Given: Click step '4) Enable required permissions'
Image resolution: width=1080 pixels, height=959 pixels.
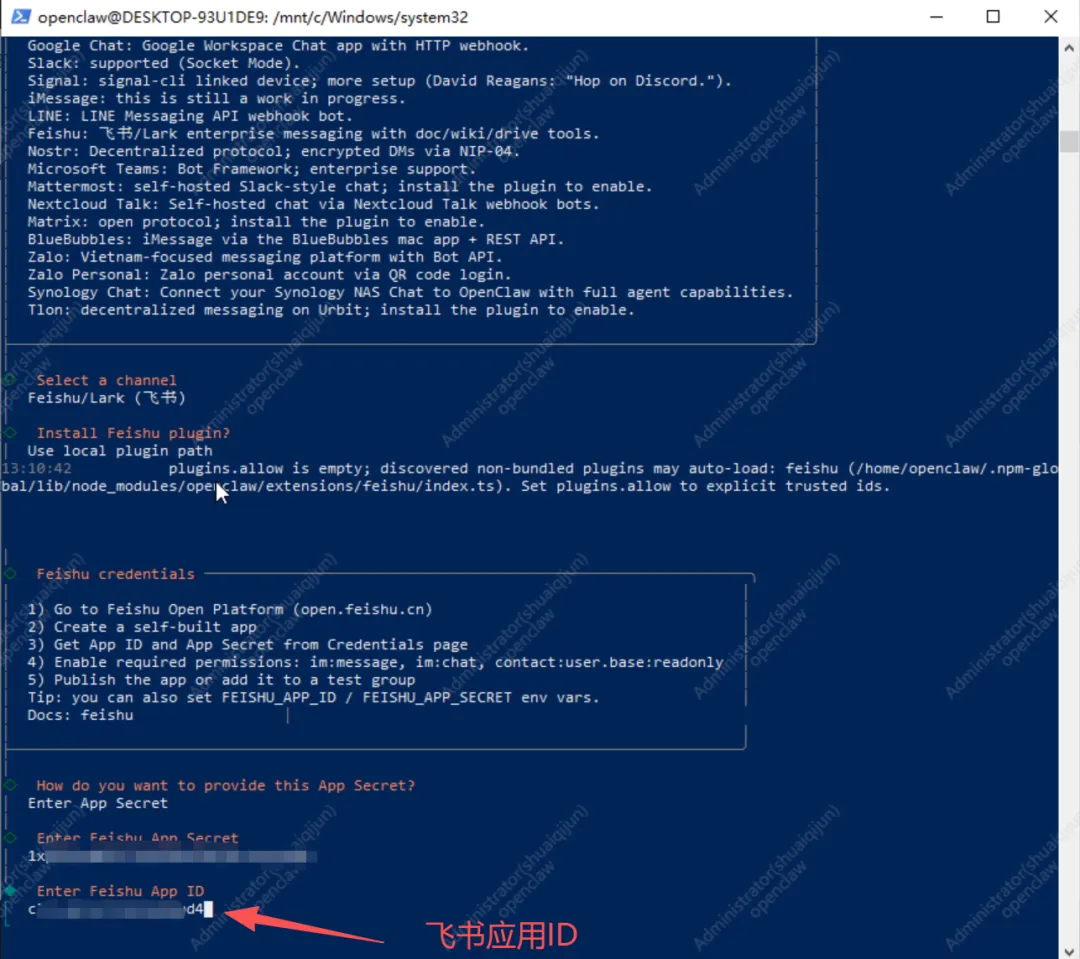Looking at the screenshot, I should pos(375,662).
